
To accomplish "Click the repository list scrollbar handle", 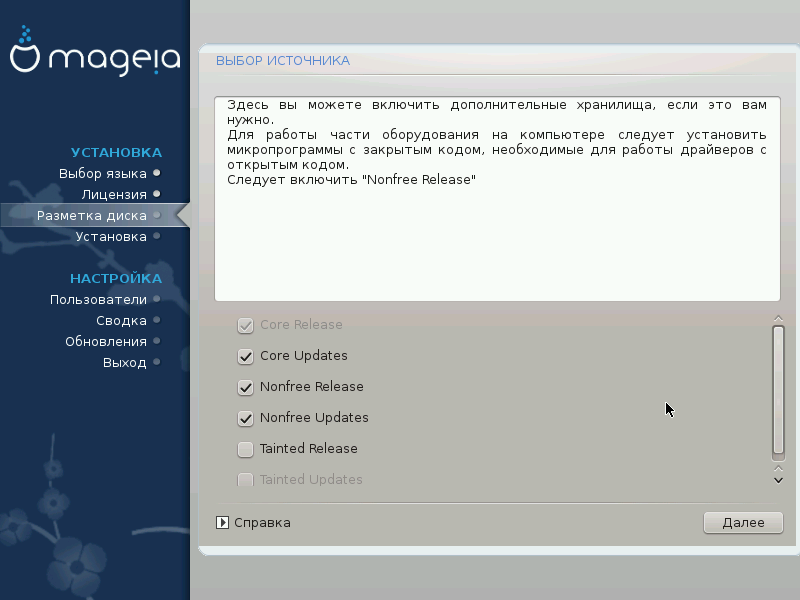I will (x=778, y=390).
